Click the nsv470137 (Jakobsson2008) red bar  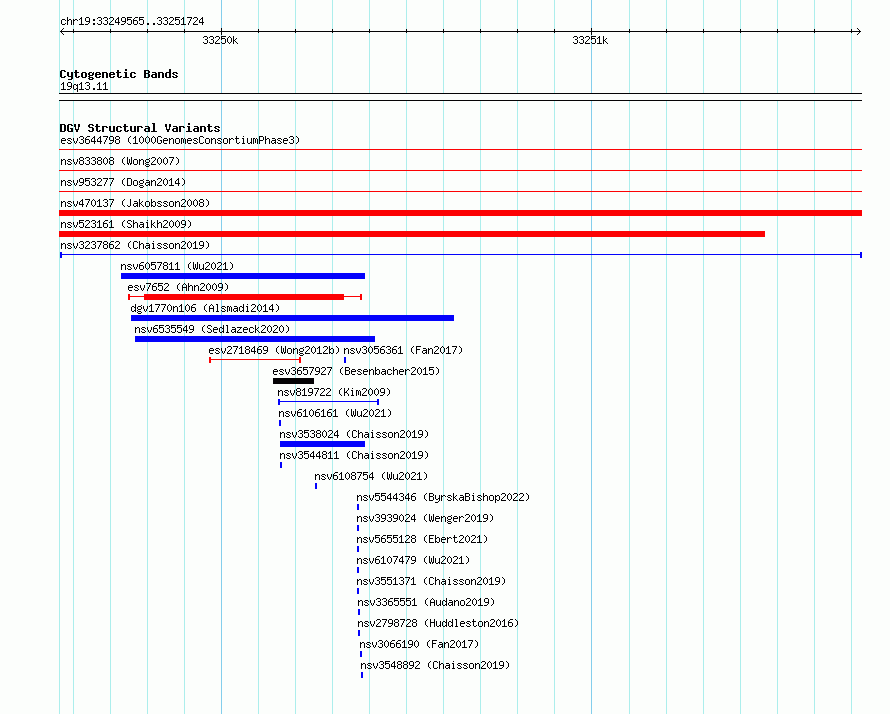click(x=460, y=213)
